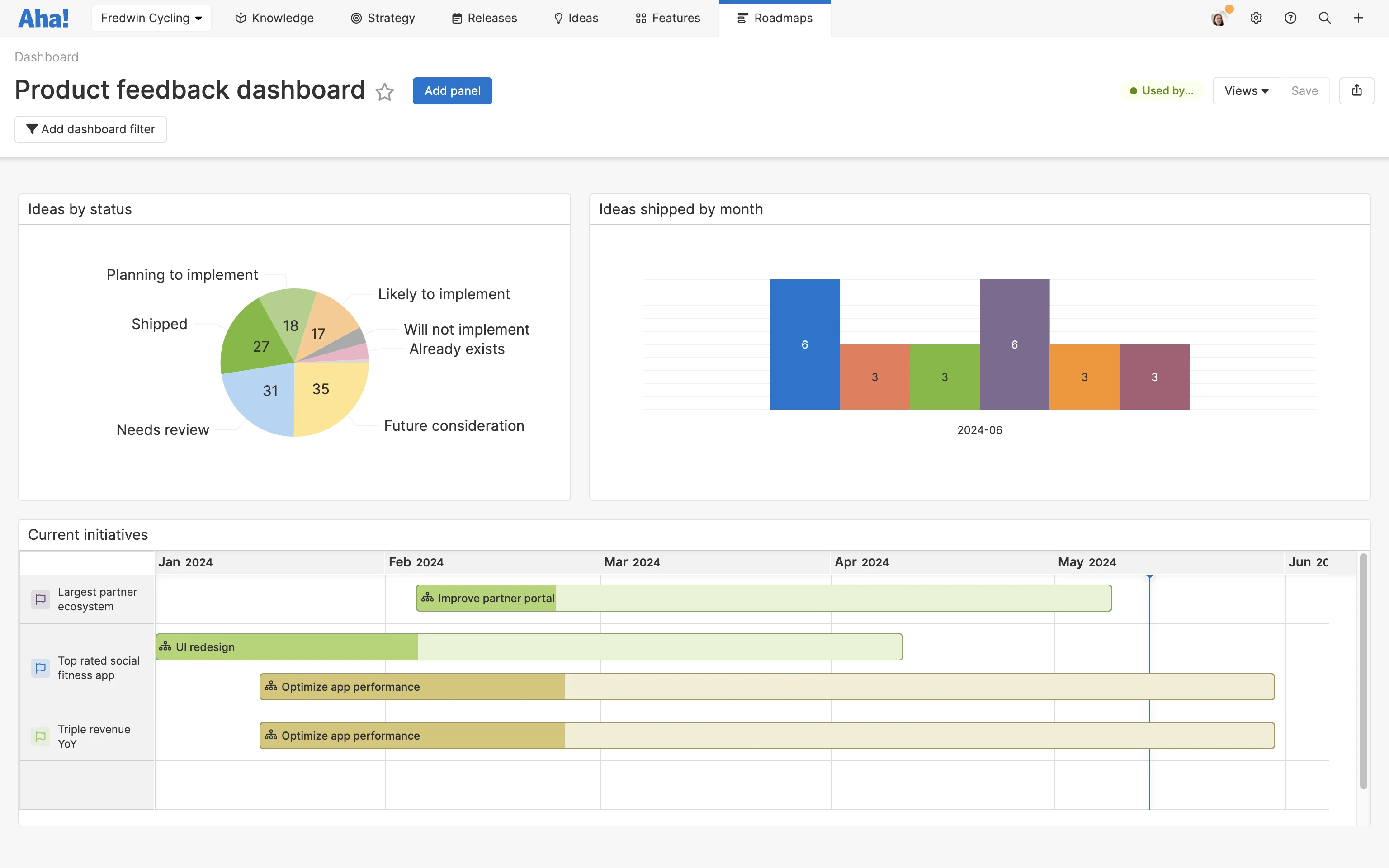Click the plus add-new icon

(x=1359, y=19)
